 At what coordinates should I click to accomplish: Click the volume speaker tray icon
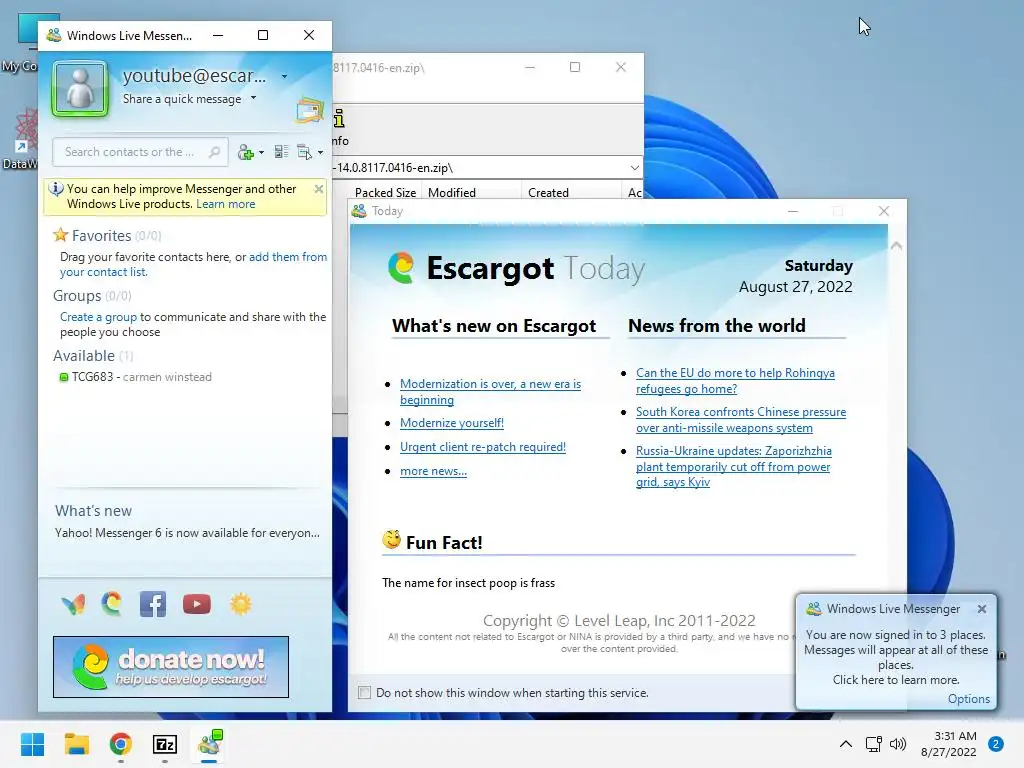click(899, 744)
